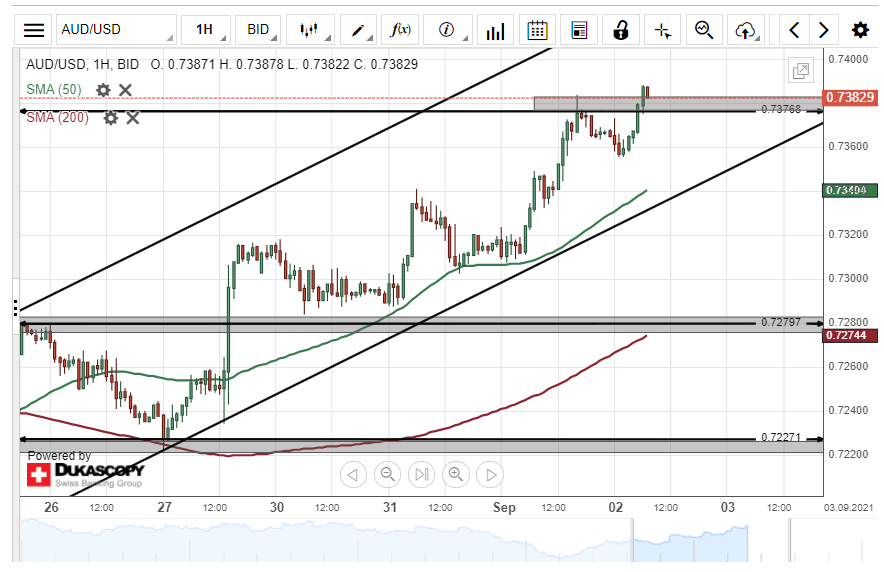Select the 0.73768 horizontal level line
884x572 pixels.
(422, 112)
